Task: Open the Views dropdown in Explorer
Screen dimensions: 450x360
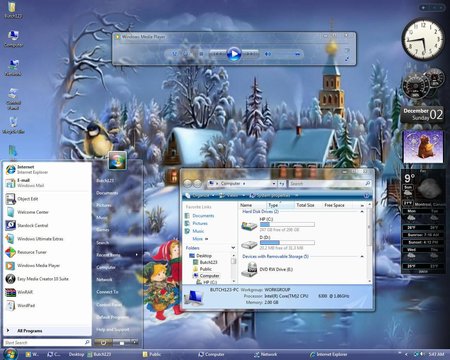Action: pos(232,196)
